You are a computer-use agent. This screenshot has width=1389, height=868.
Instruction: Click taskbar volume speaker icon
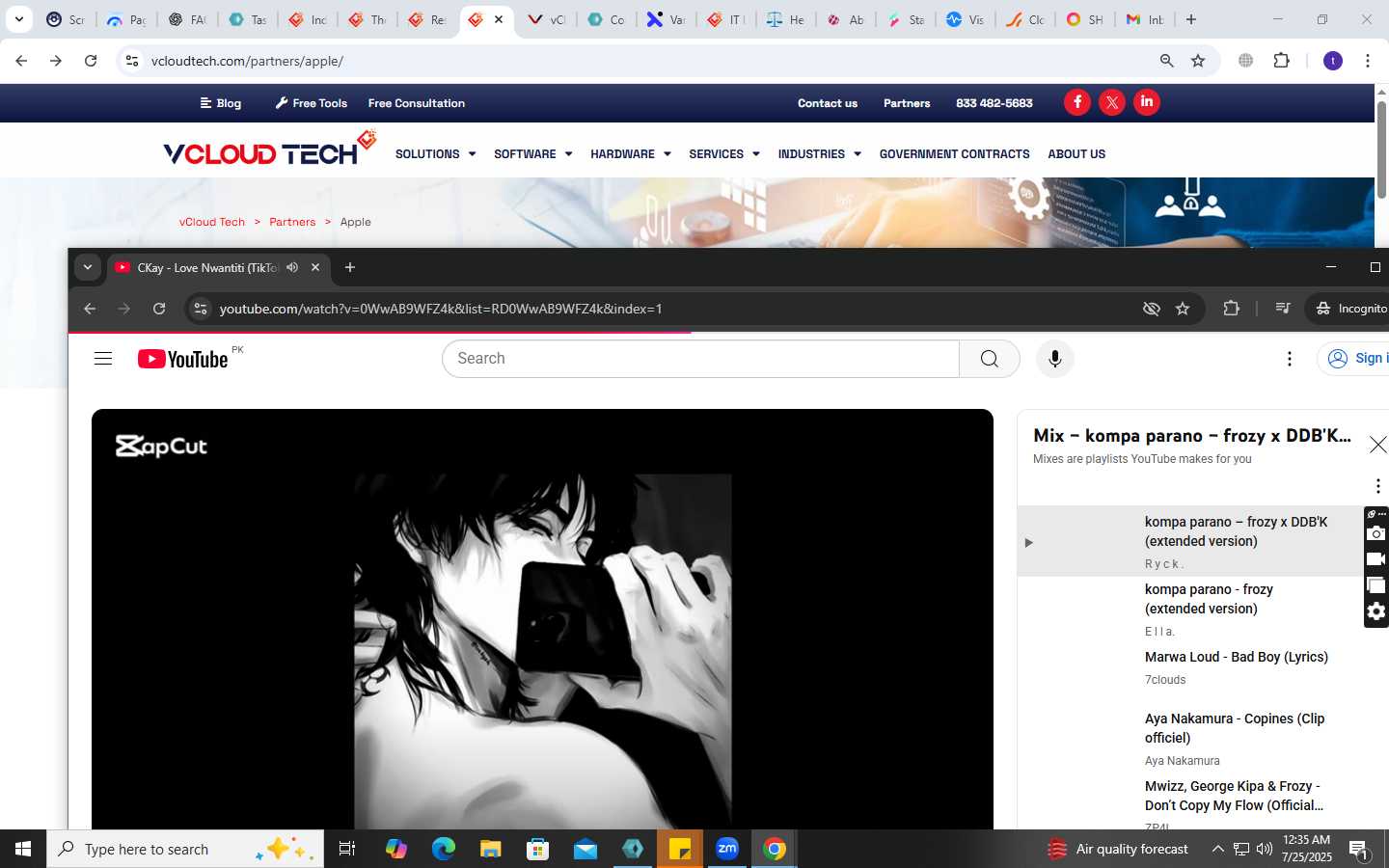(x=1265, y=849)
